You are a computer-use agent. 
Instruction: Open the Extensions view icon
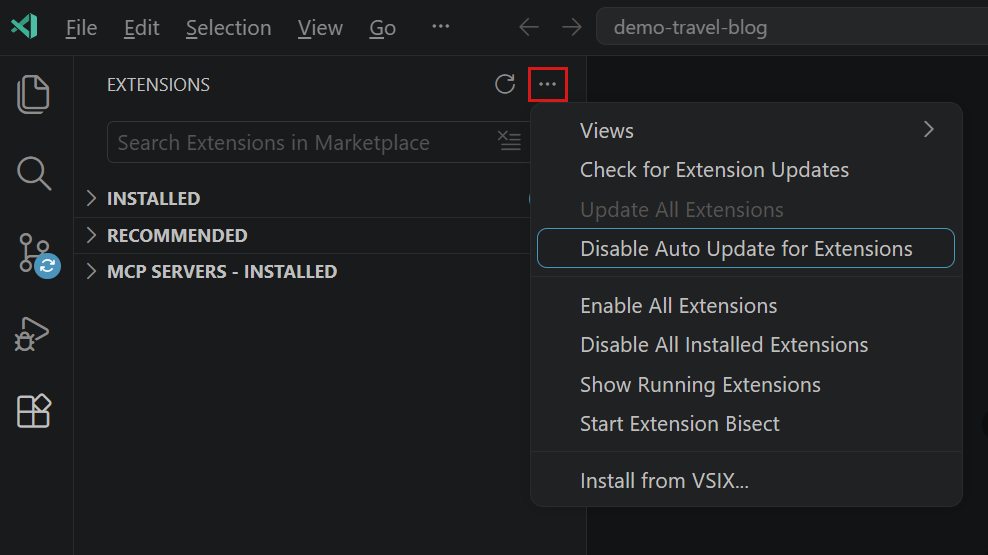point(33,411)
